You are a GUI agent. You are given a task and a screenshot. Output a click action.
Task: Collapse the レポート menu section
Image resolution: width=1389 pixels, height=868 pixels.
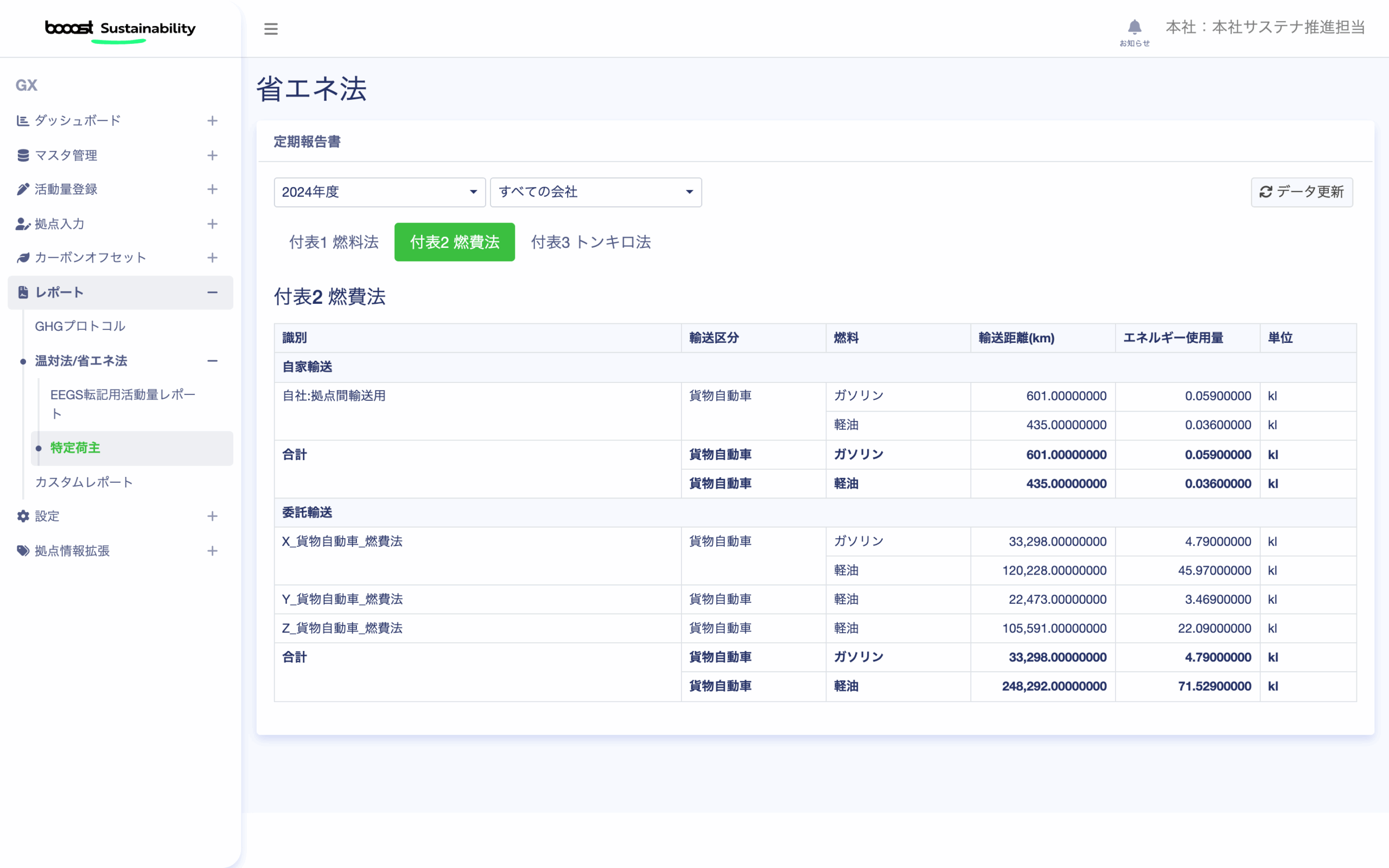tap(212, 293)
